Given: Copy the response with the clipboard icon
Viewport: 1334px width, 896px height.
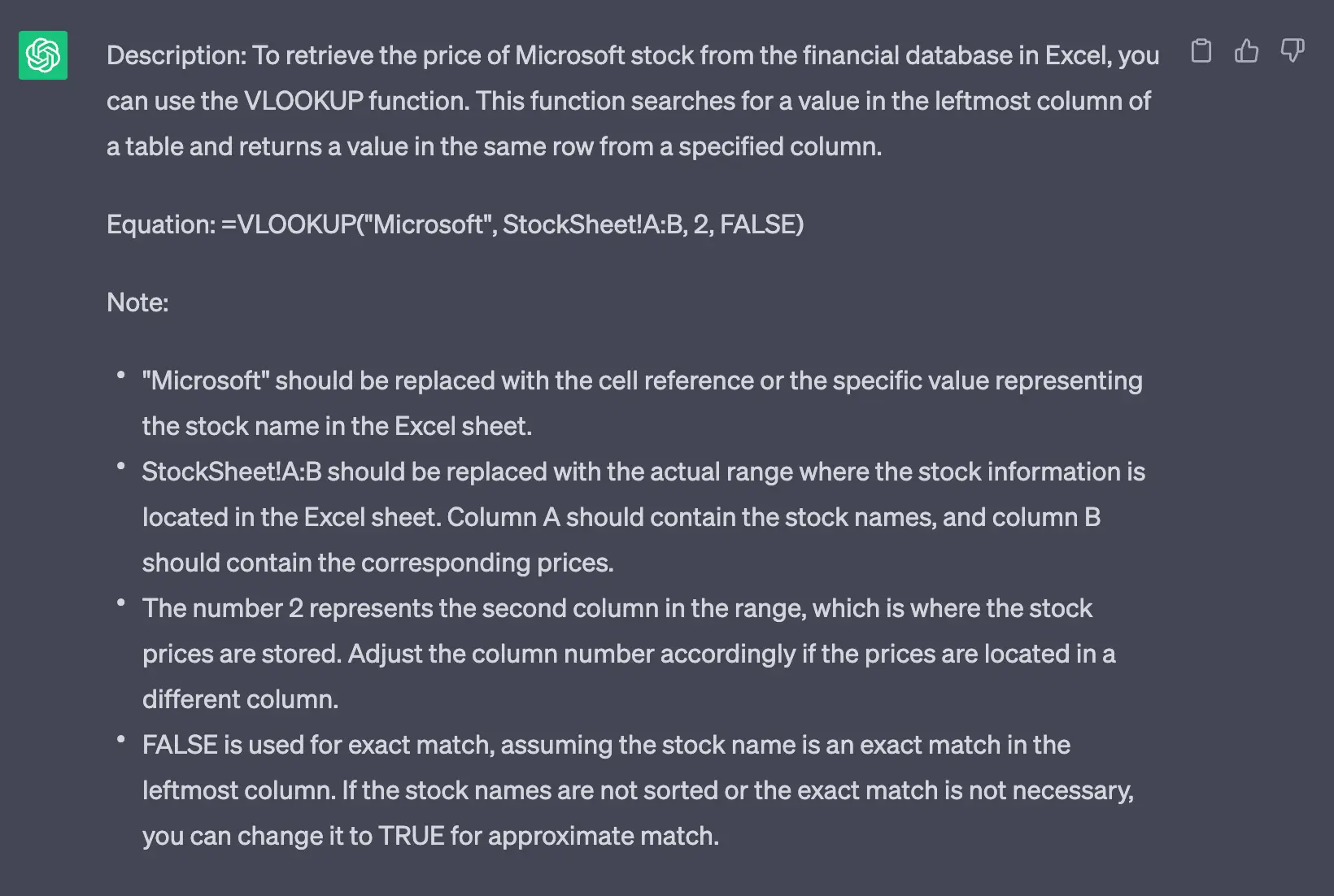Looking at the screenshot, I should pyautogui.click(x=1201, y=51).
